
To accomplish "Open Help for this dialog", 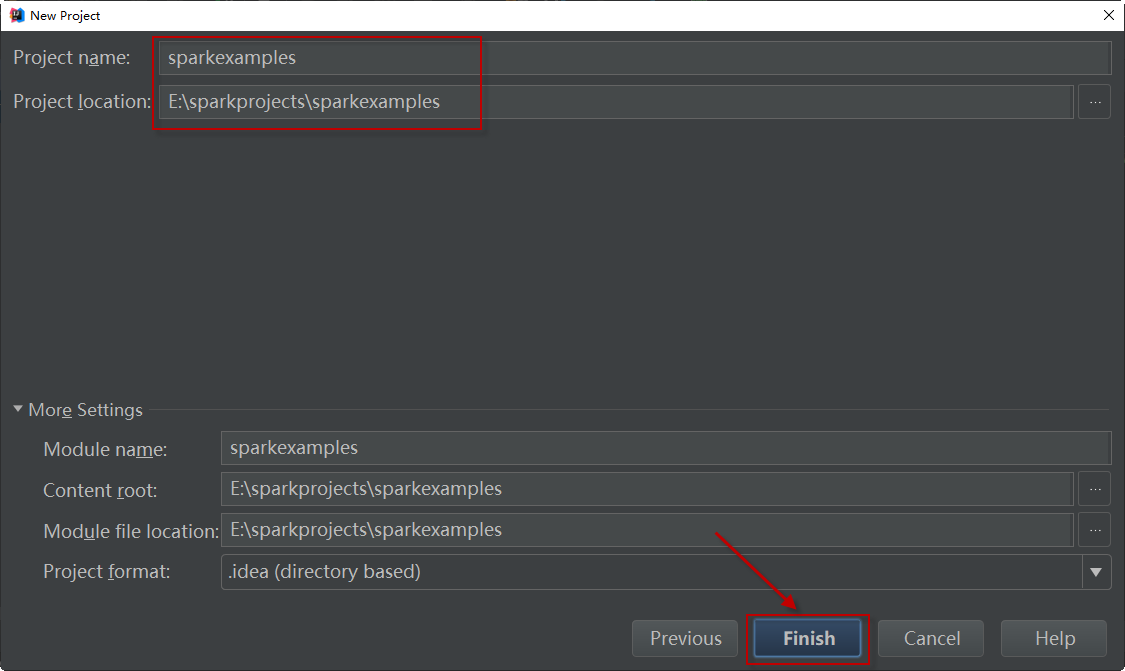I will (1054, 638).
